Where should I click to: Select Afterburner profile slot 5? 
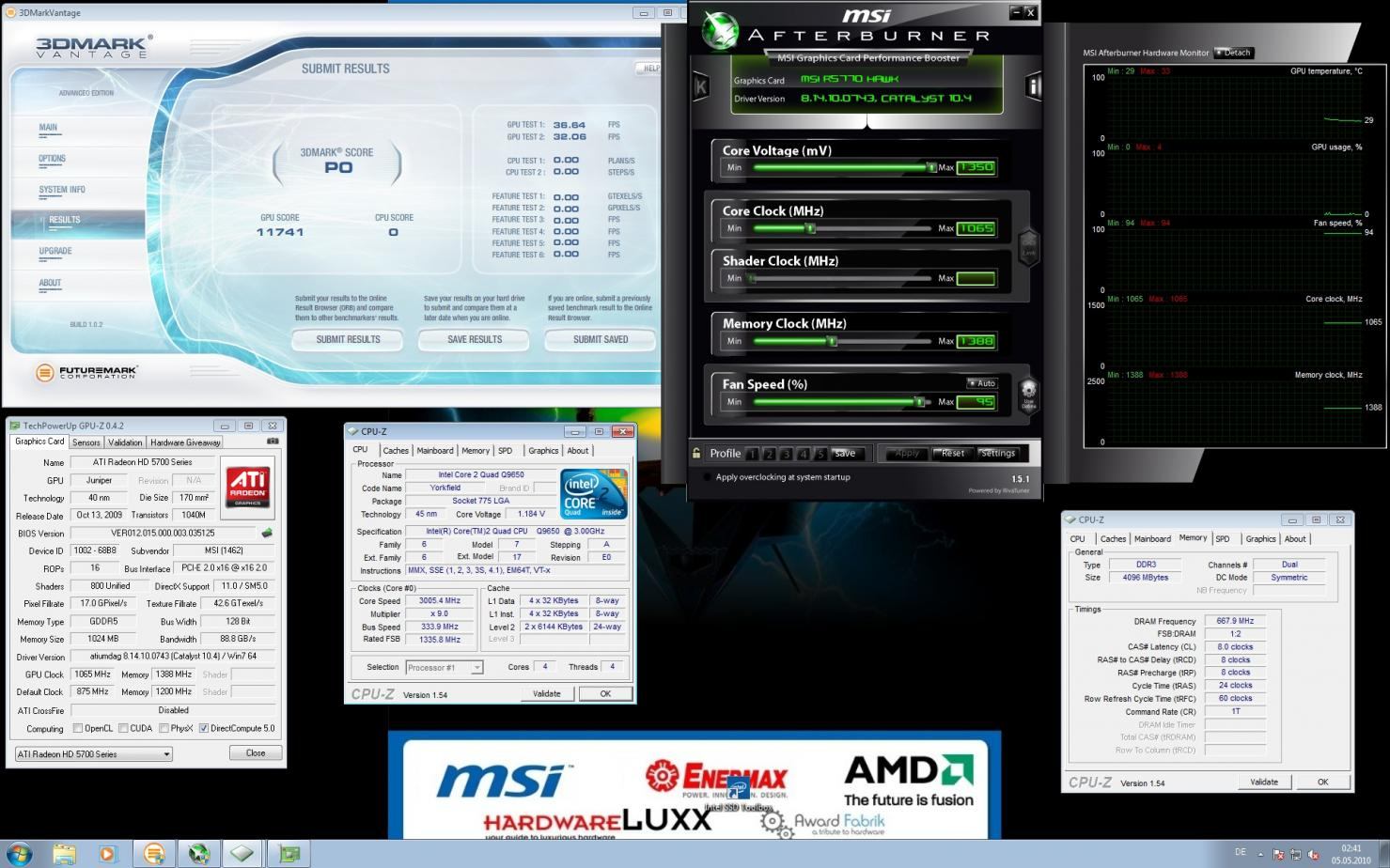pos(820,454)
